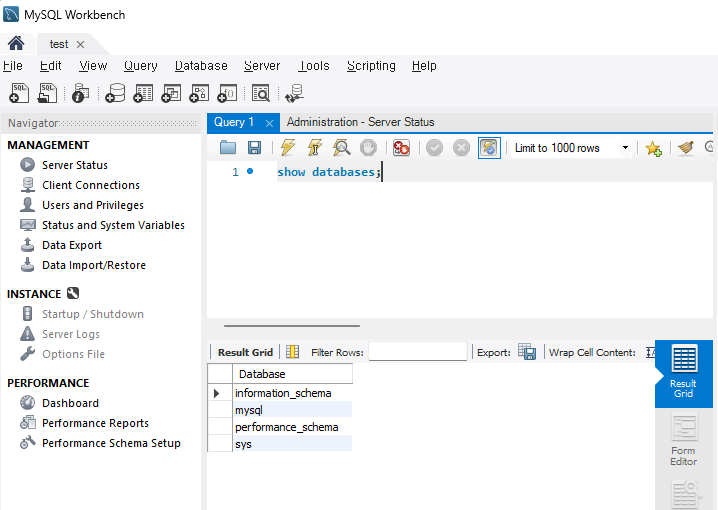Open Options File
Viewport: 718px width, 510px height.
pos(73,354)
